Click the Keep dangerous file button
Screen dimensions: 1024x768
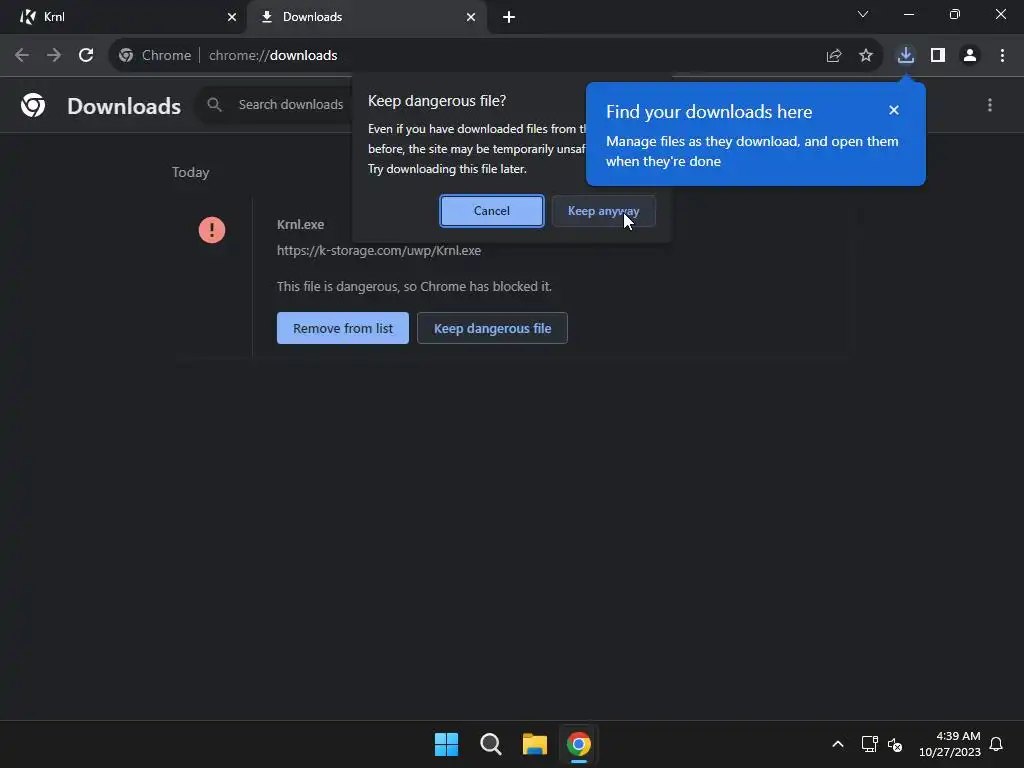coord(492,328)
